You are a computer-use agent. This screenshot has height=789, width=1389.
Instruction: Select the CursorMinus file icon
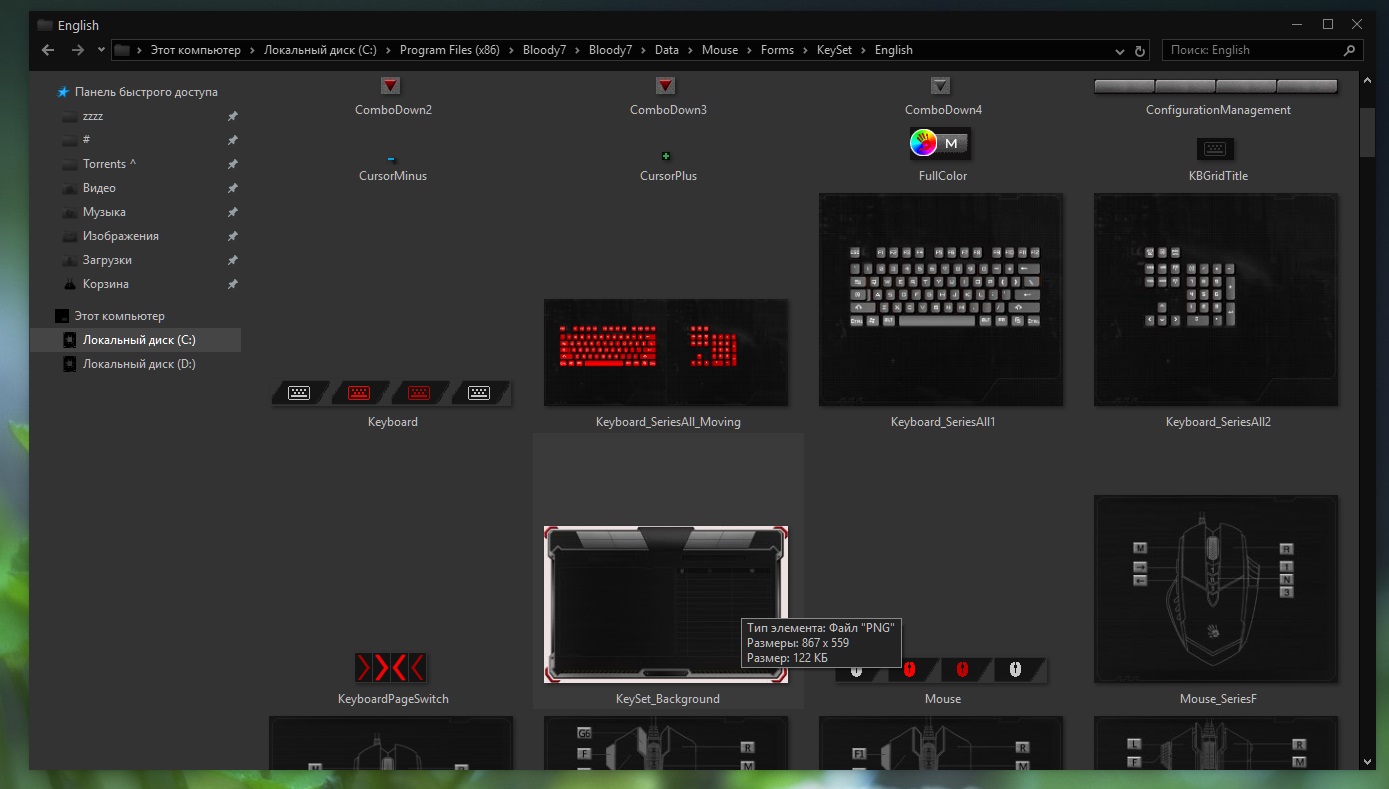(x=391, y=159)
